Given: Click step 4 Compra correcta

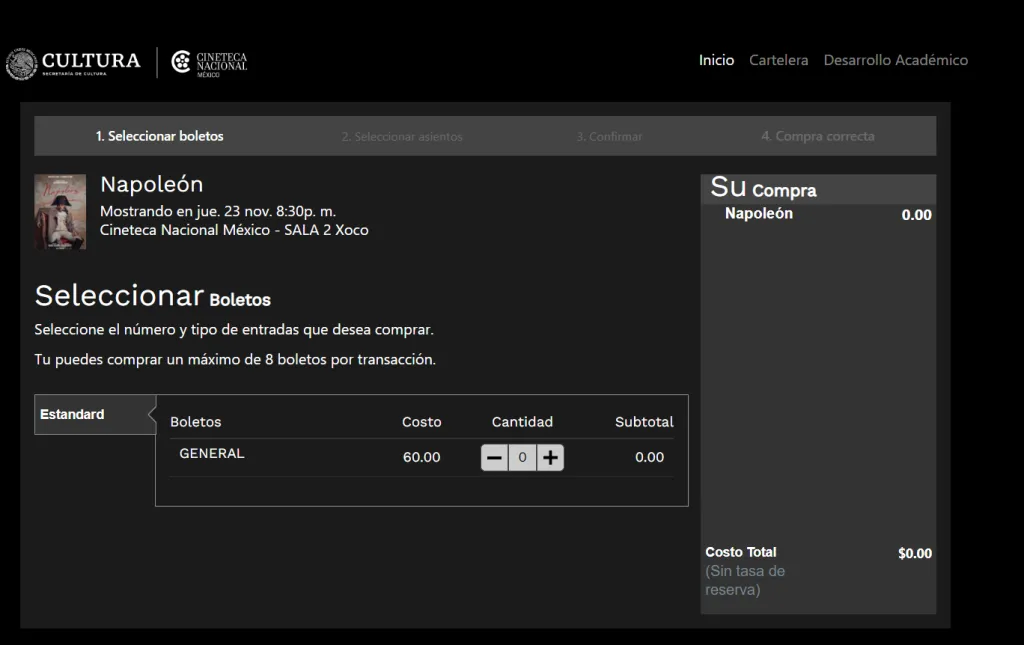Looking at the screenshot, I should (x=817, y=136).
